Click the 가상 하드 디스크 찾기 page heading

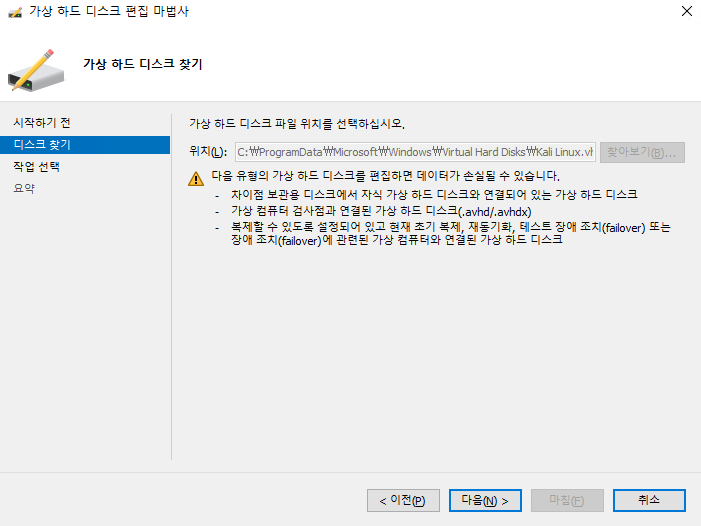(142, 64)
